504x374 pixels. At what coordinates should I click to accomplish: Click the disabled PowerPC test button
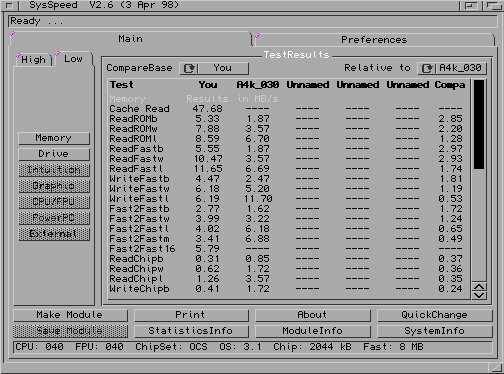coord(54,218)
